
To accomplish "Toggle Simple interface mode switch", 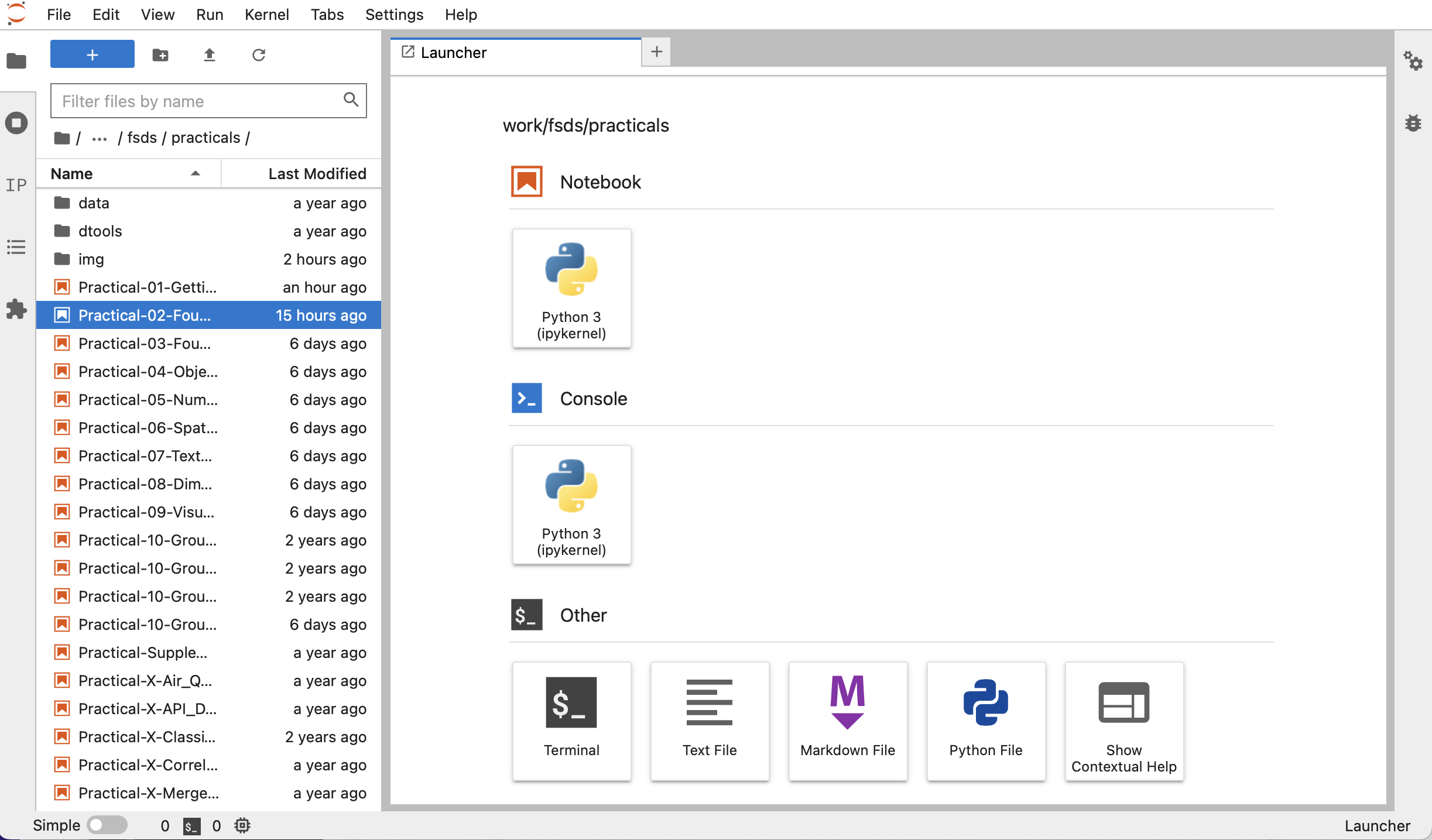I will (107, 825).
